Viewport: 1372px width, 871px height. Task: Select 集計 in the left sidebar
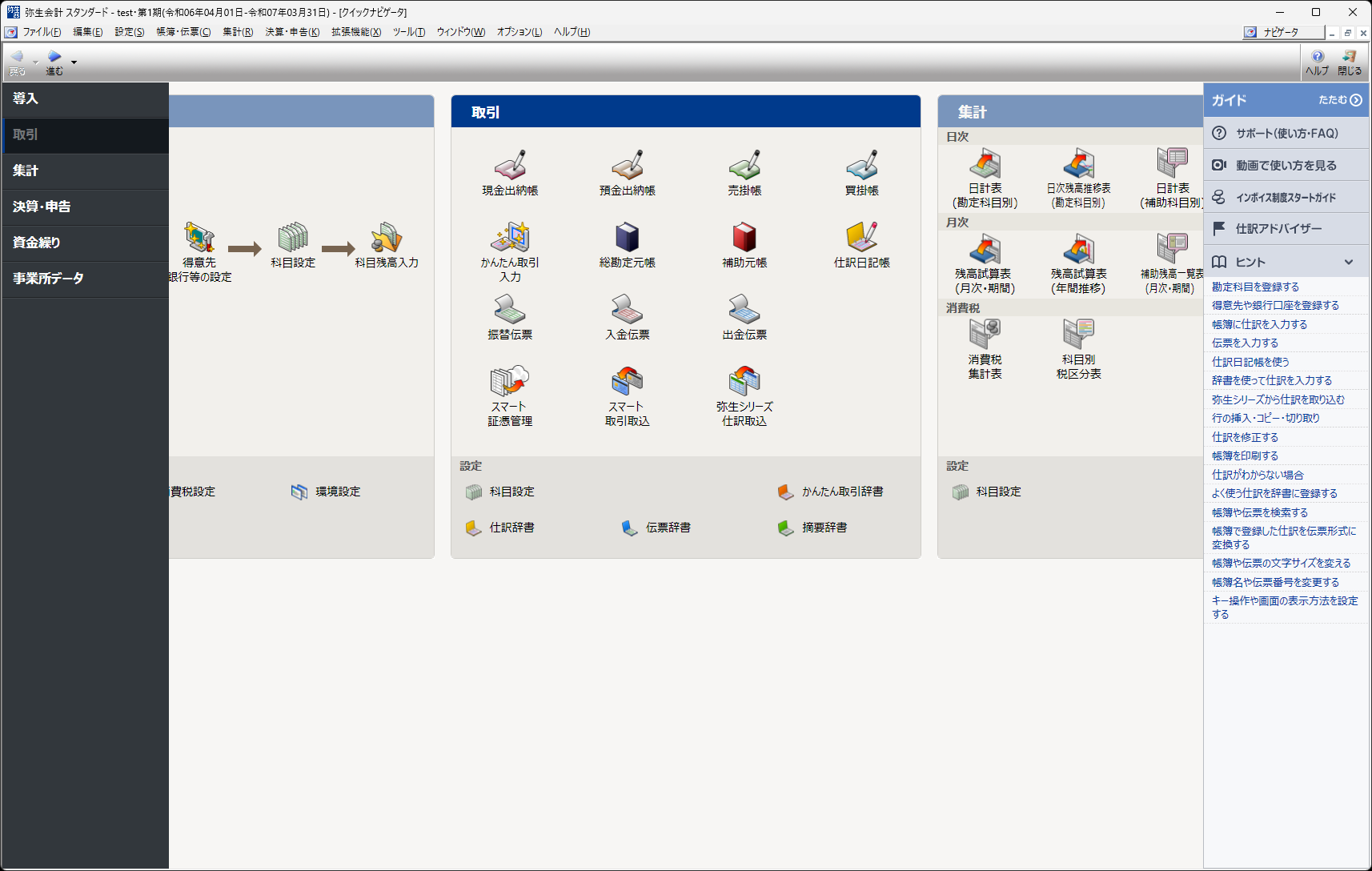[x=85, y=171]
